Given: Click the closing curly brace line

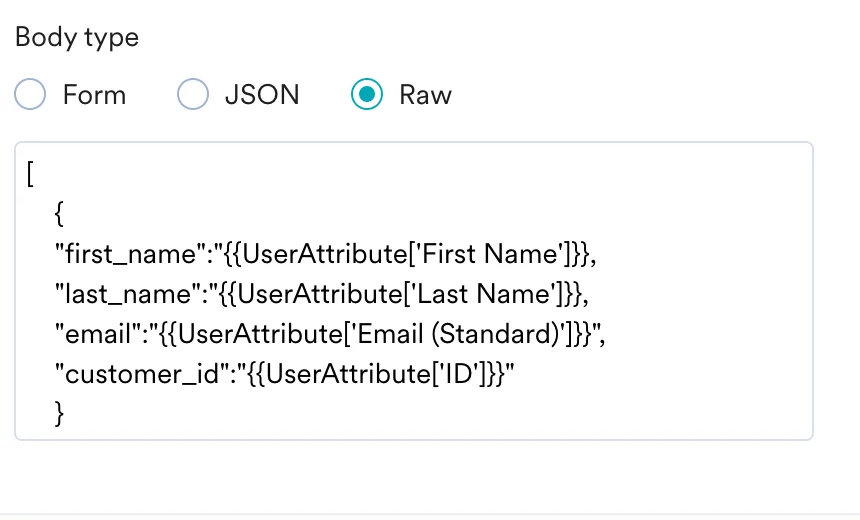Looking at the screenshot, I should [x=59, y=414].
